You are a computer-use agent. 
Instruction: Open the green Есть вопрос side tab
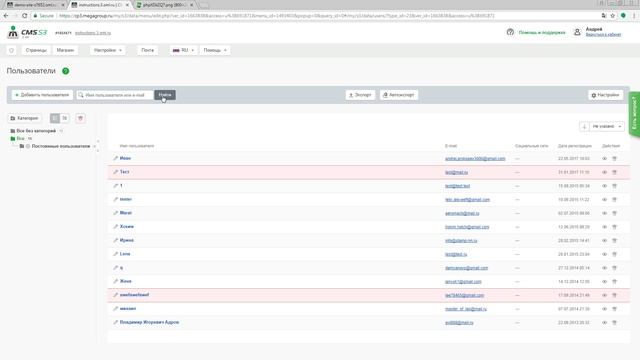pos(634,115)
